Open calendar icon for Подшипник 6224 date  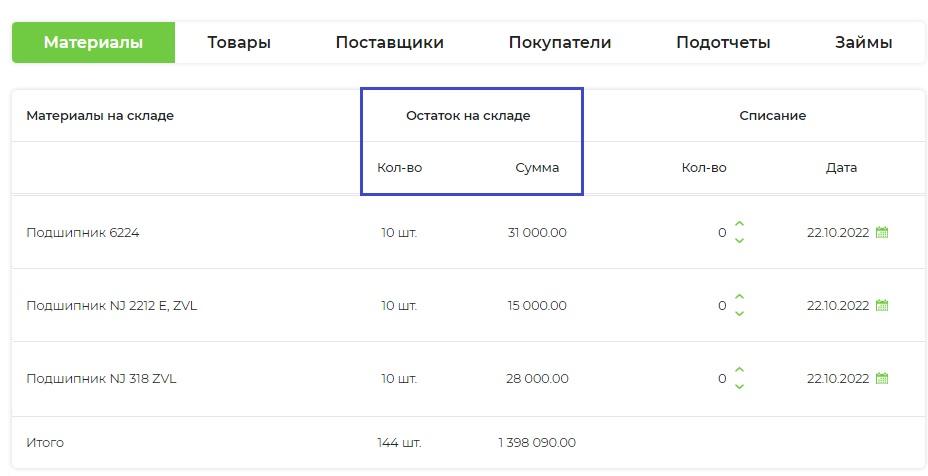882,233
